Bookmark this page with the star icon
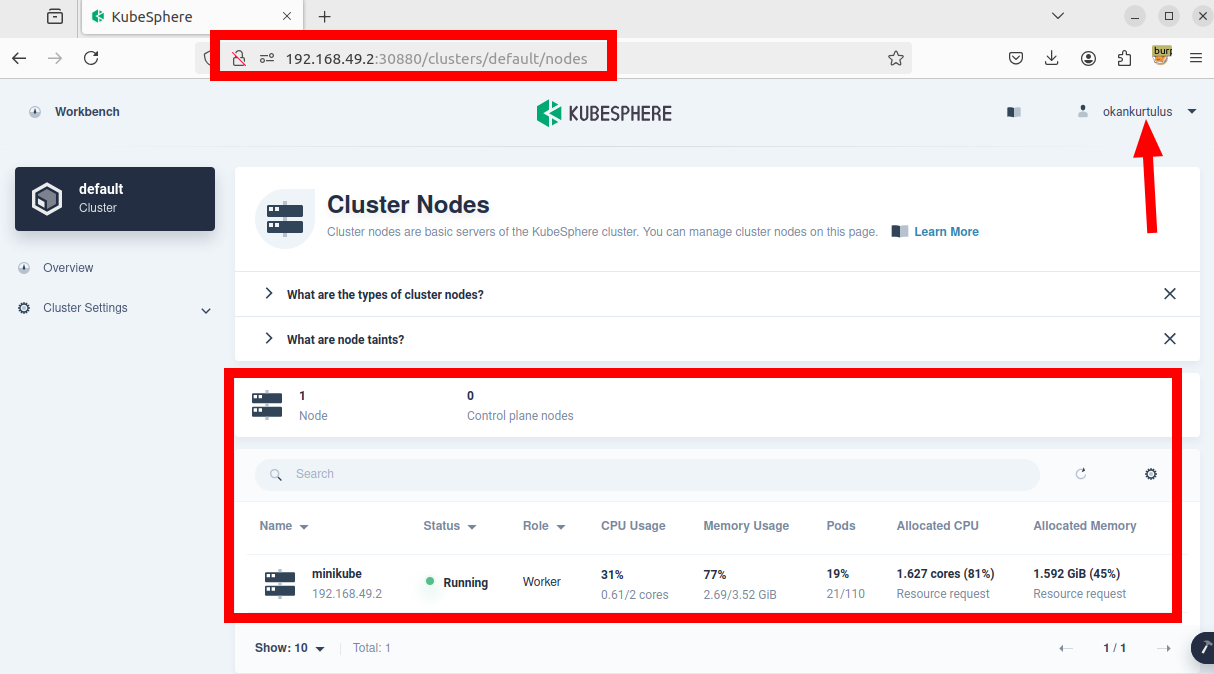 click(x=896, y=58)
